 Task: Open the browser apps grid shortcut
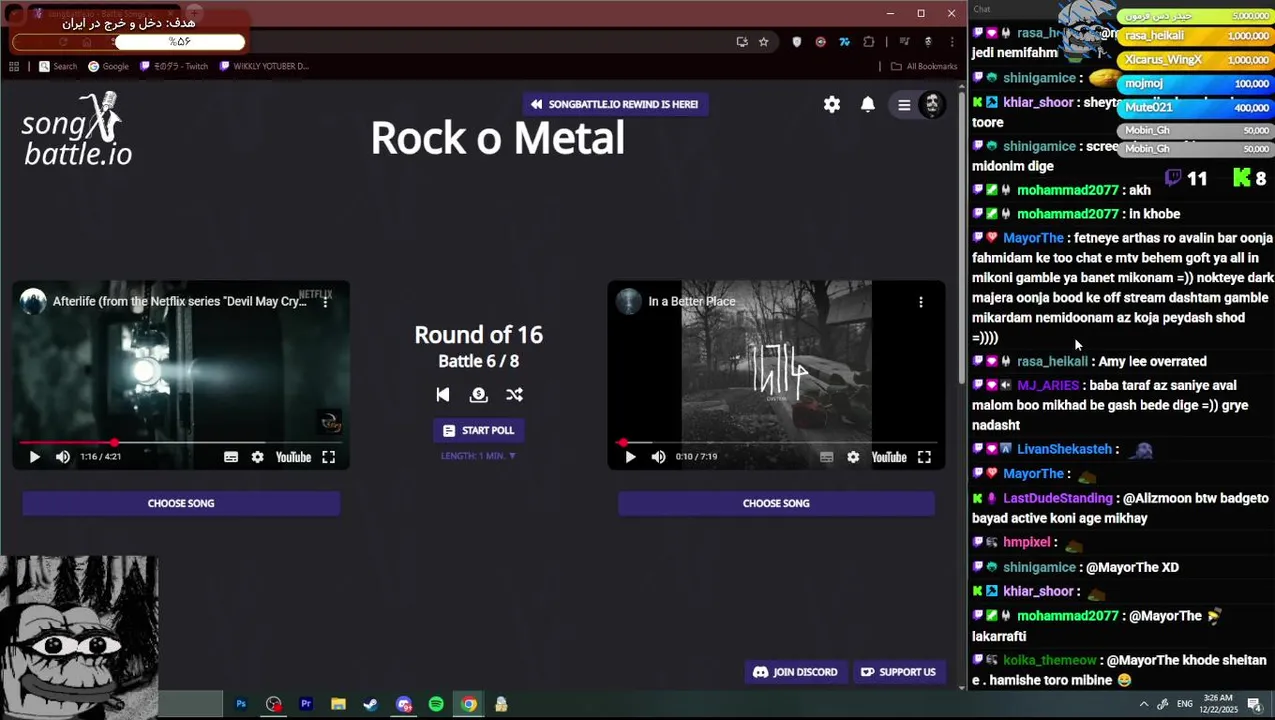pos(14,66)
